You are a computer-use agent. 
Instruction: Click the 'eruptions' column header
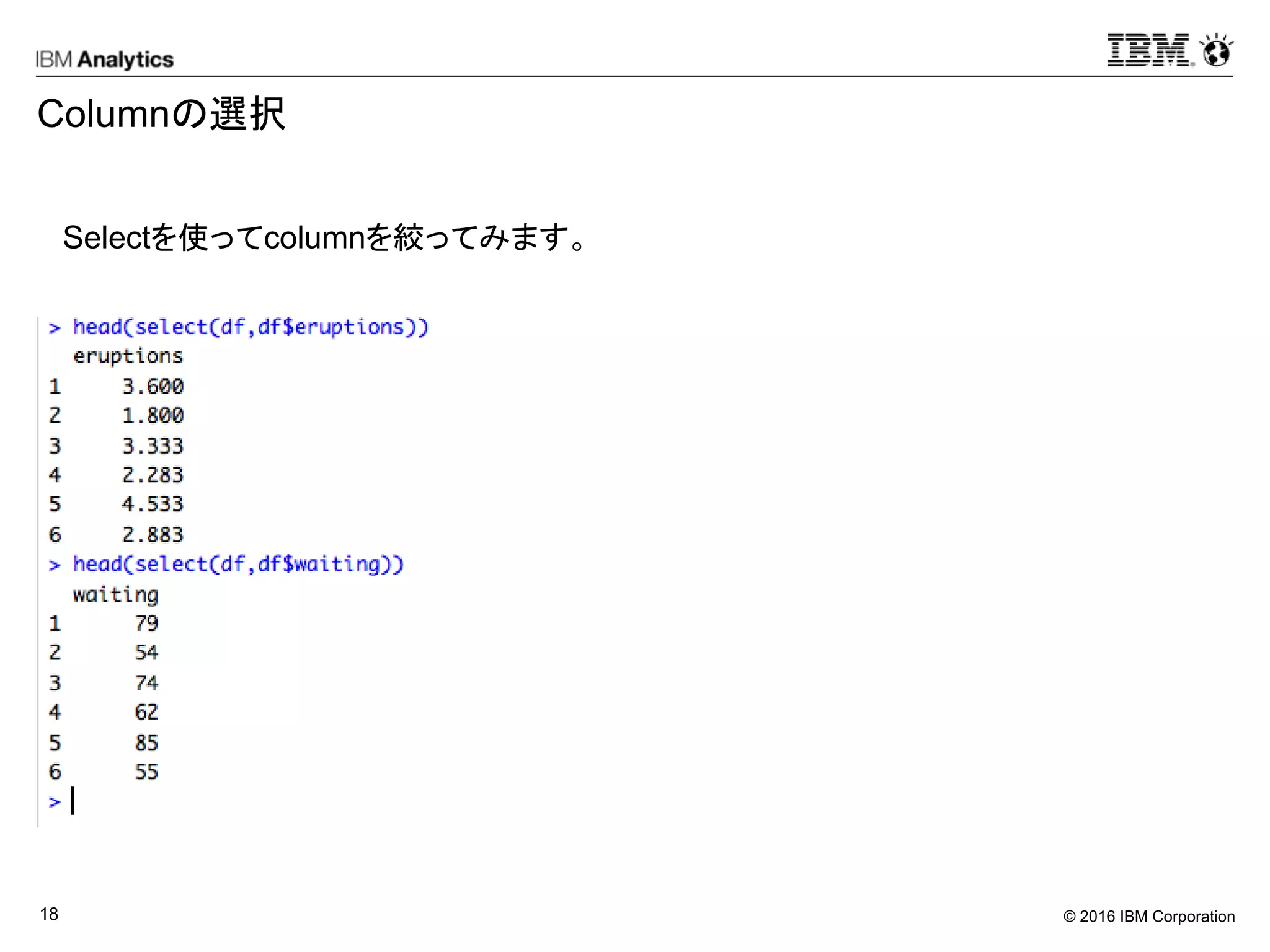point(128,357)
